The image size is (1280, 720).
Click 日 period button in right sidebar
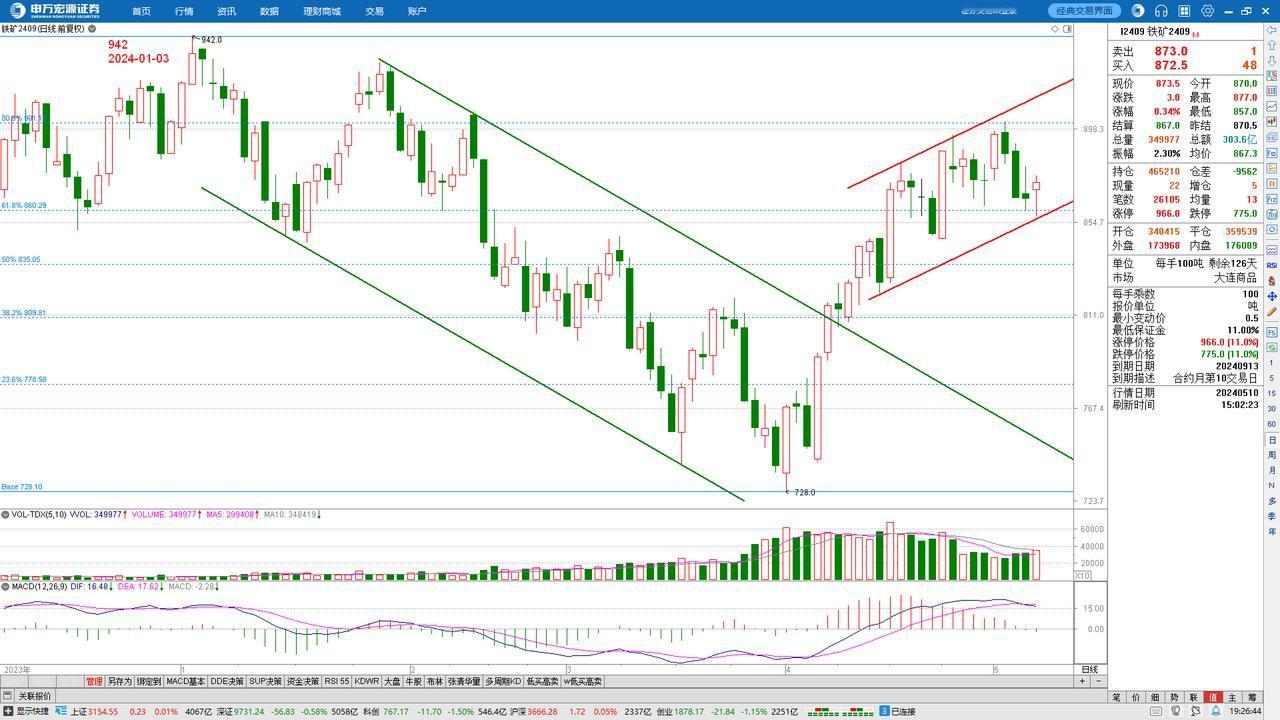[x=1272, y=440]
